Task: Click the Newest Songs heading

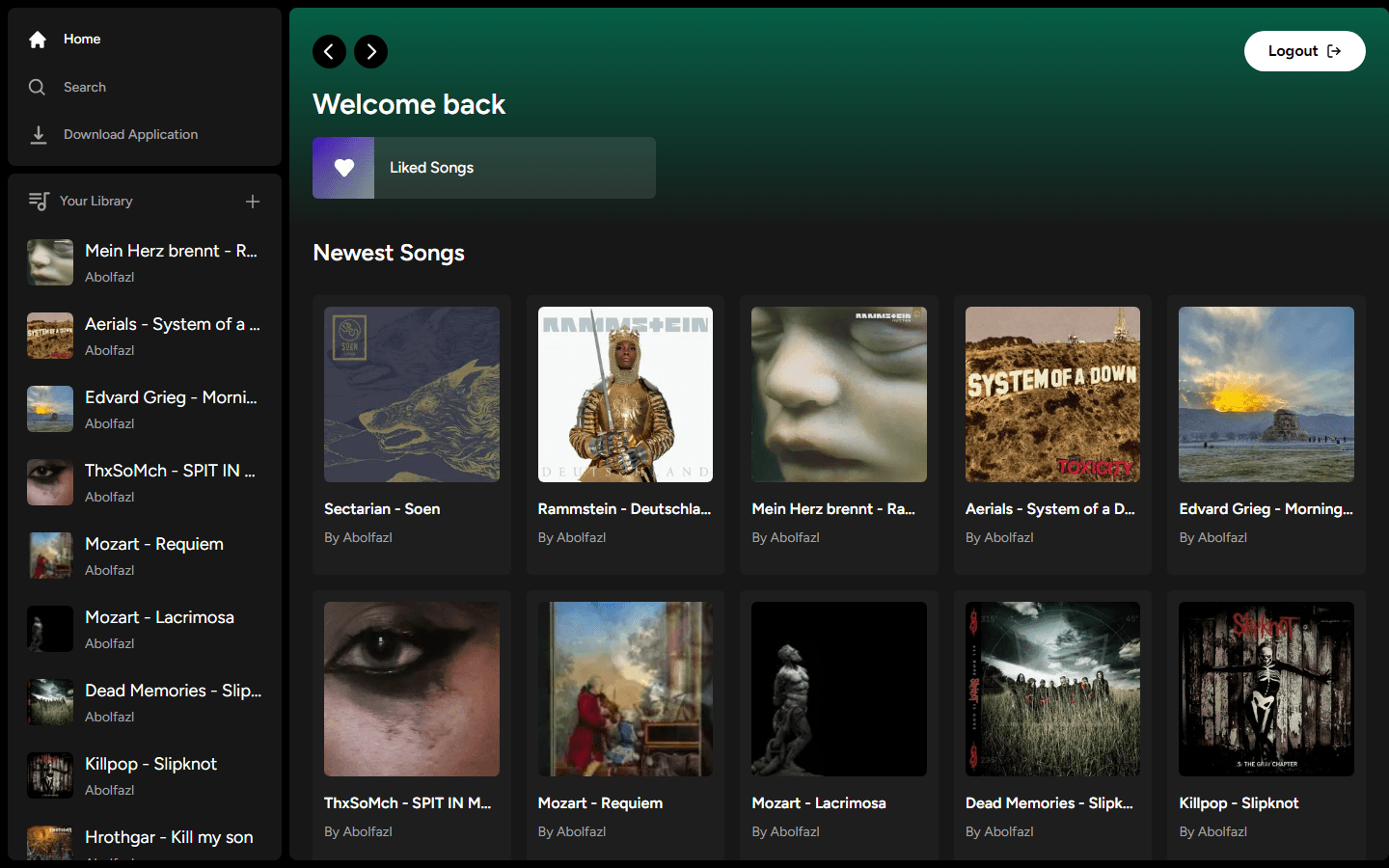Action: (x=389, y=253)
